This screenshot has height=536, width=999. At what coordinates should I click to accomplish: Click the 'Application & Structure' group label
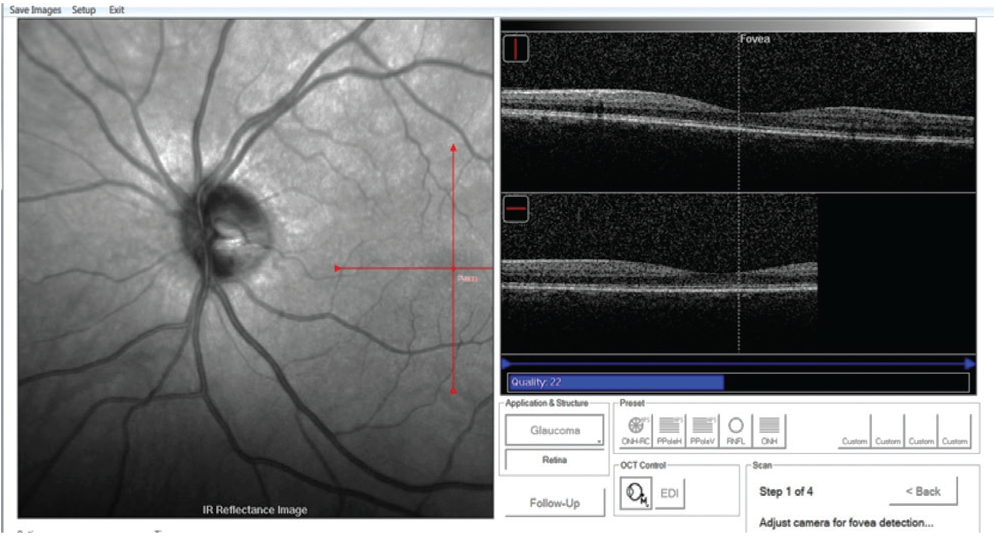[547, 403]
